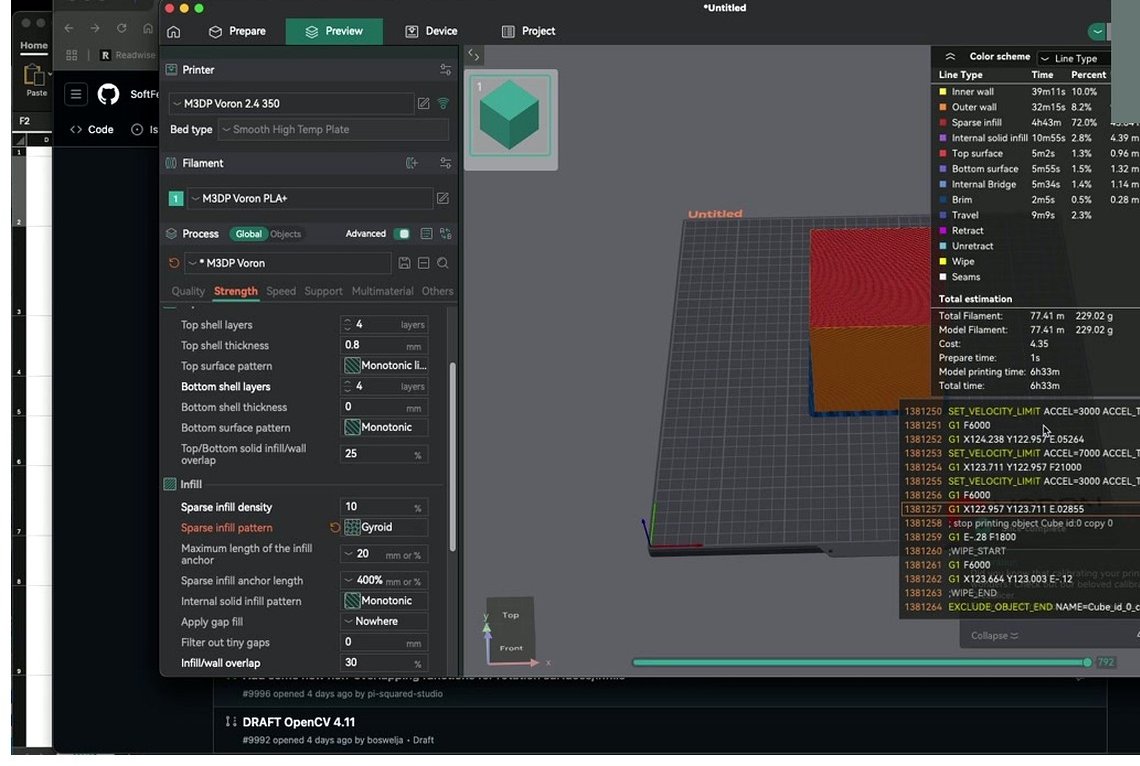Click the Front face of the view cube
Image resolution: width=1140 pixels, height=766 pixels.
pyautogui.click(x=510, y=648)
